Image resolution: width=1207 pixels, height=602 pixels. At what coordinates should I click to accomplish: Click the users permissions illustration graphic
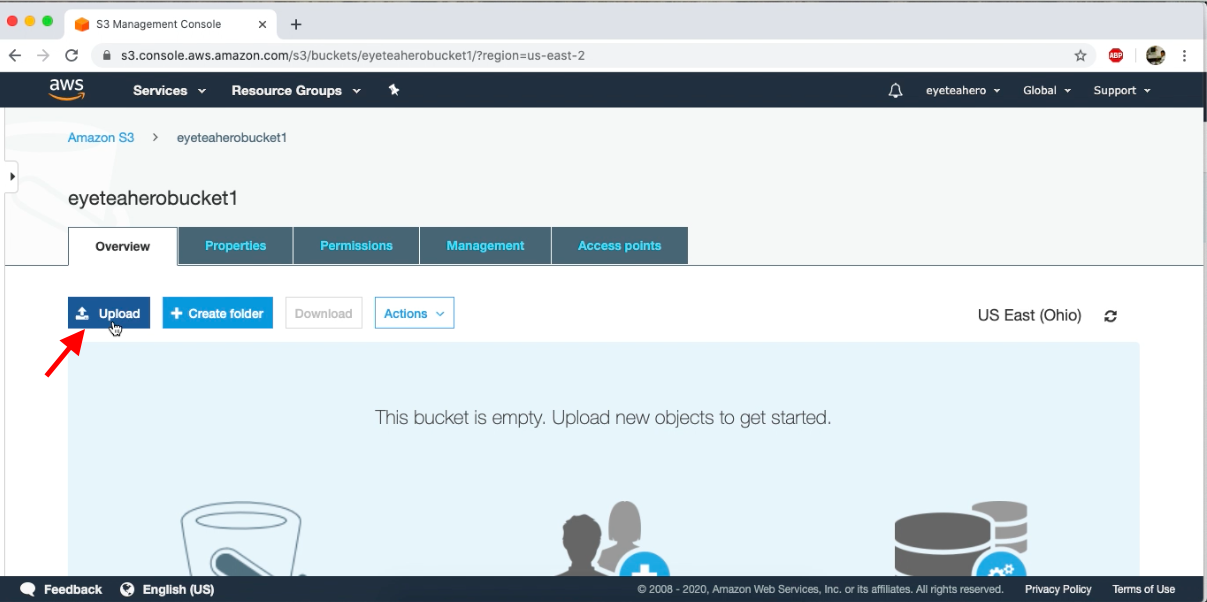[613, 539]
